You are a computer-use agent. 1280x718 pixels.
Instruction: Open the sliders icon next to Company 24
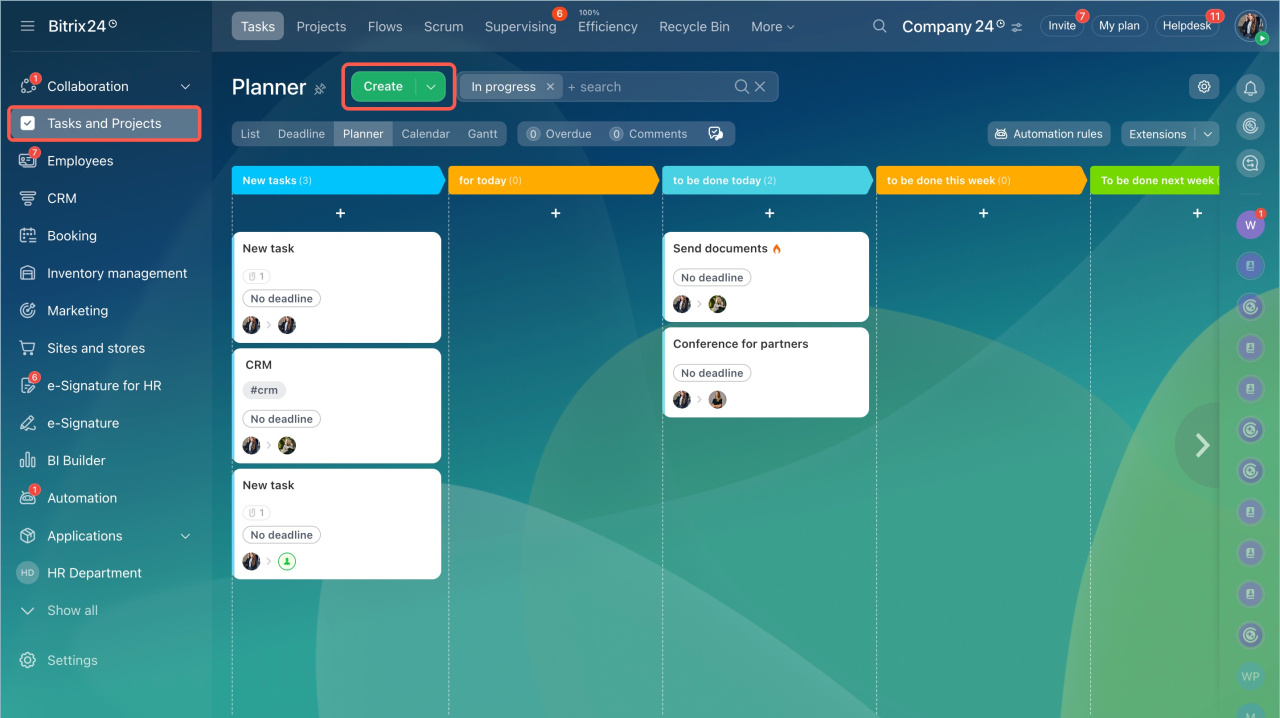[1017, 28]
